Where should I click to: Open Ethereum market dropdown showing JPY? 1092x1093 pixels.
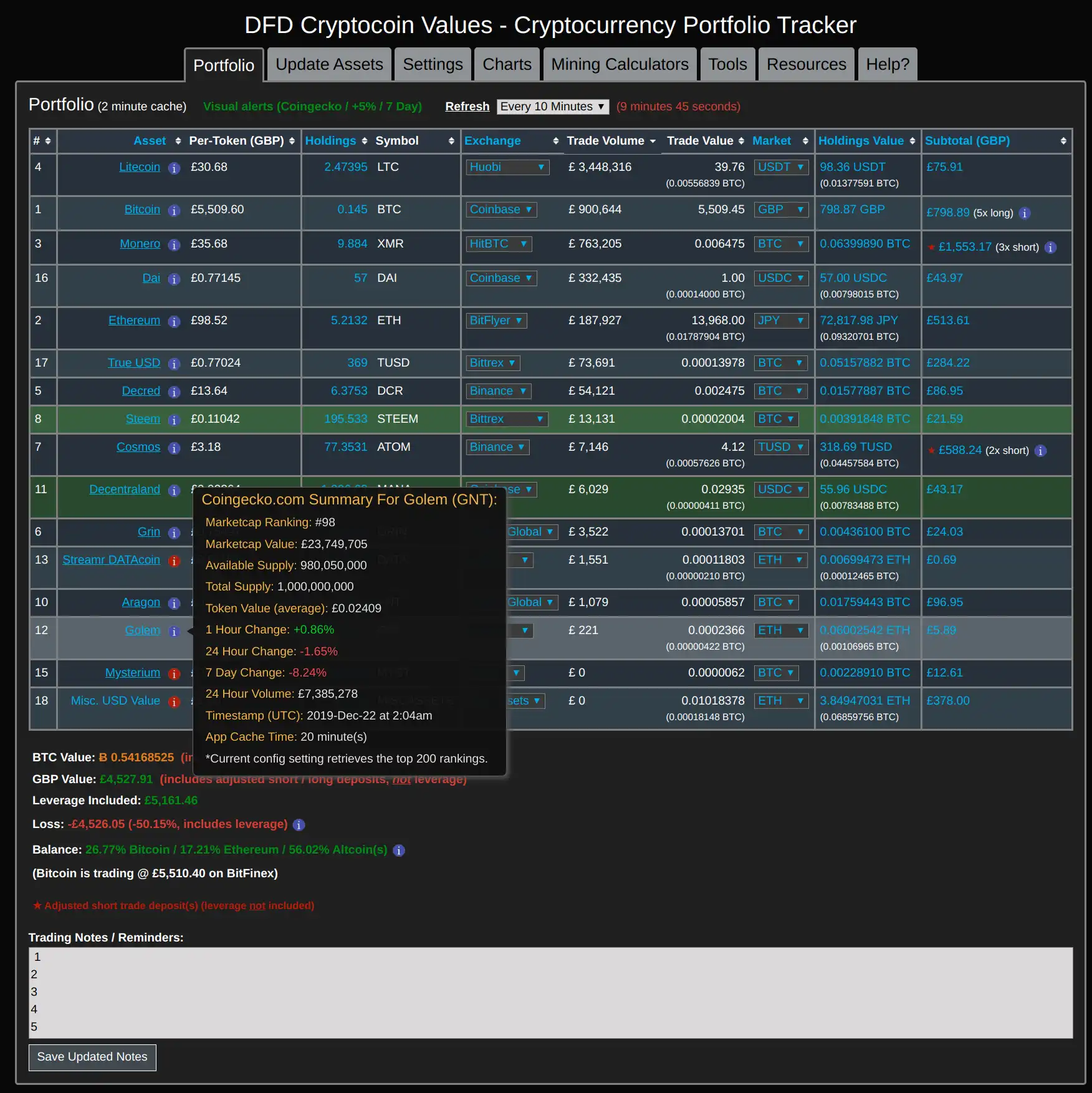(781, 320)
